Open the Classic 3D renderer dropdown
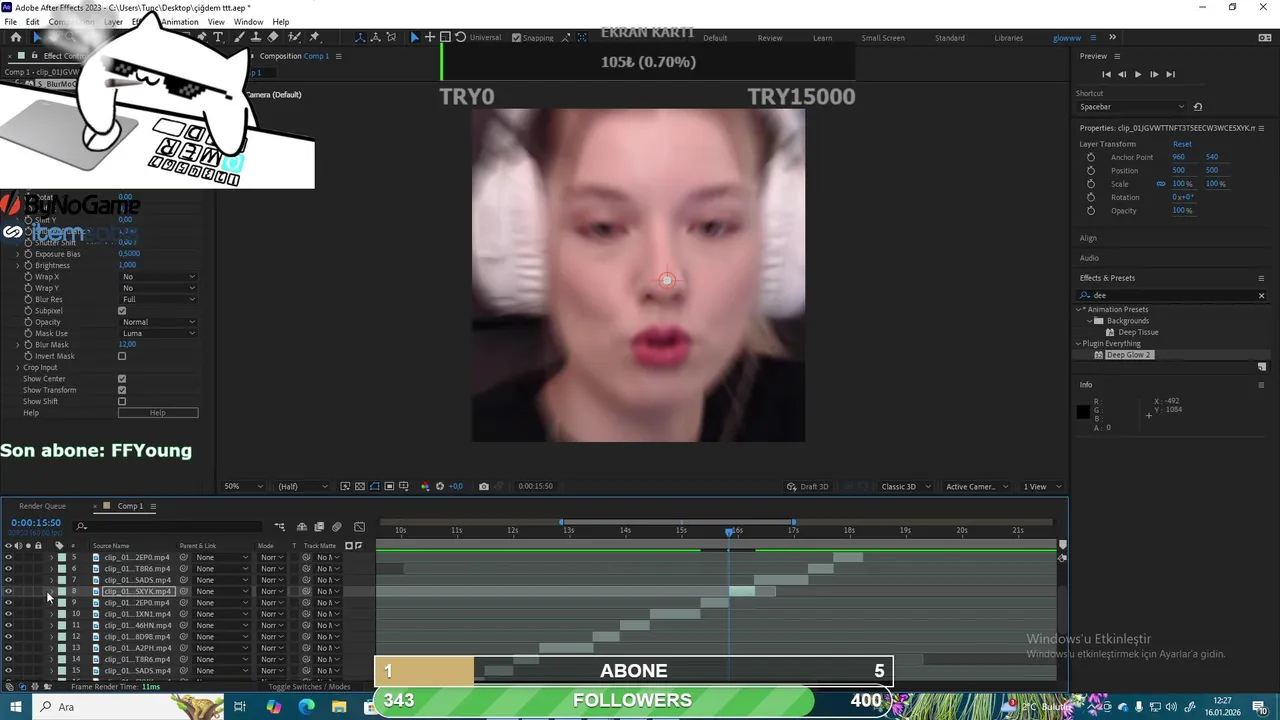1280x720 pixels. coord(905,486)
